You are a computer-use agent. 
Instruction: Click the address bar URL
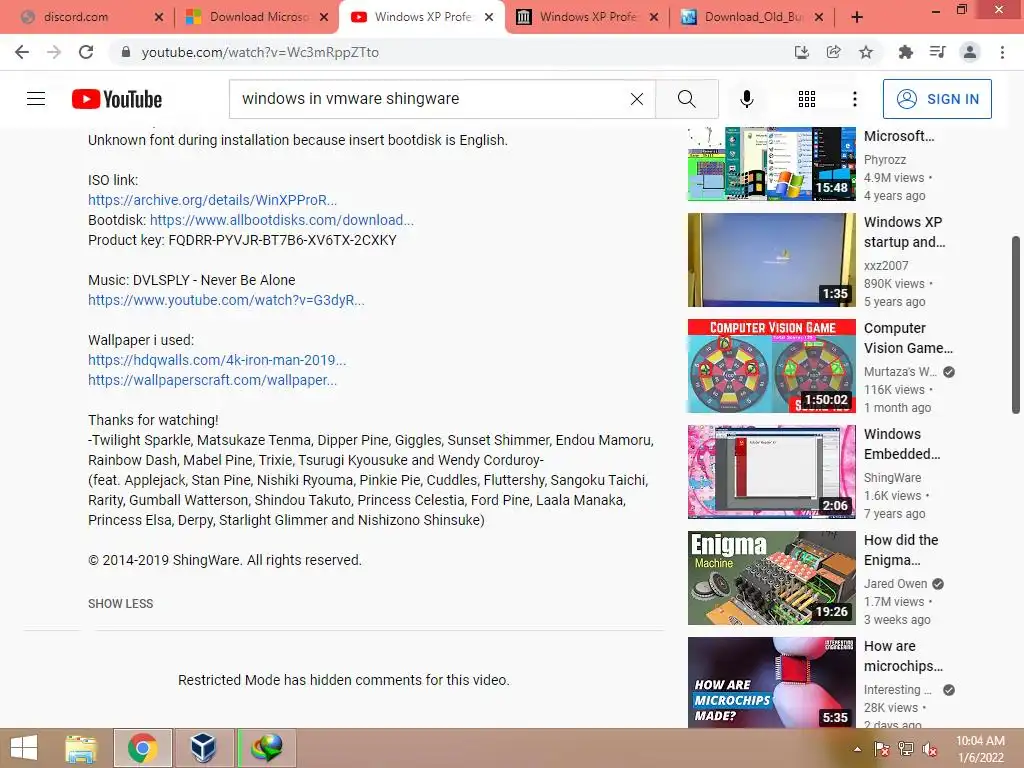tap(260, 52)
